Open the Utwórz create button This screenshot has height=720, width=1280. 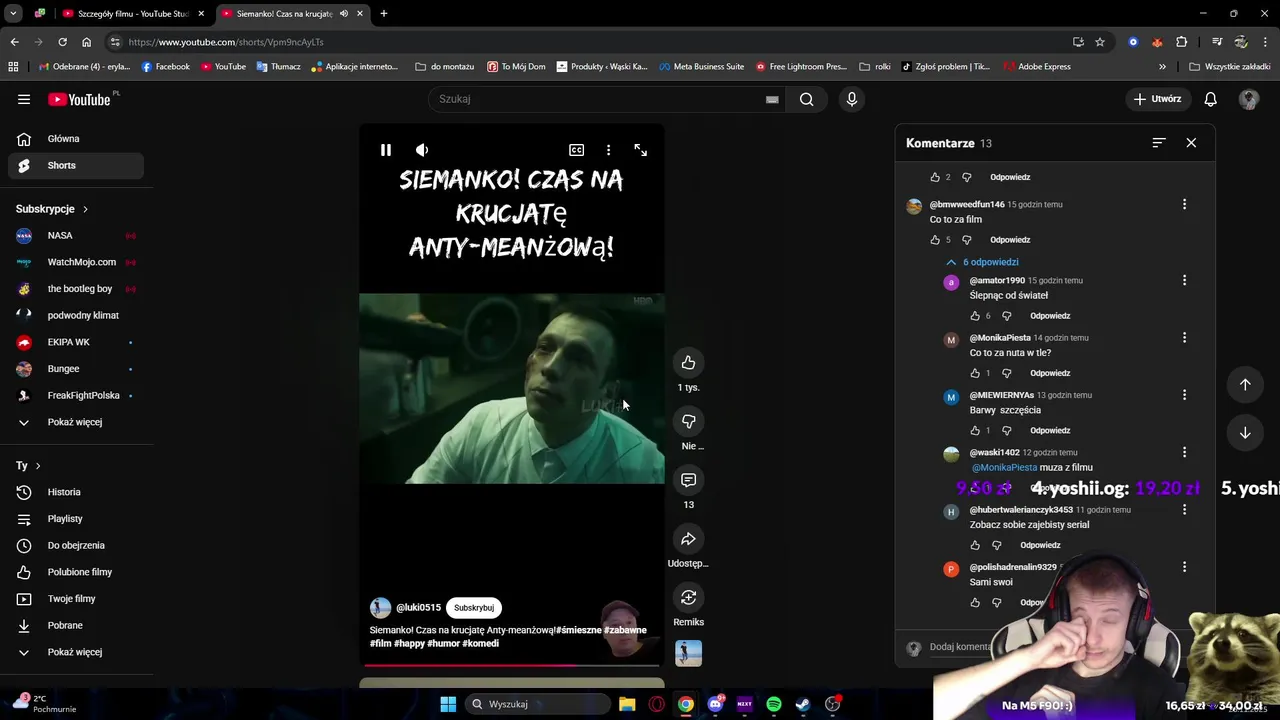[x=1158, y=99]
